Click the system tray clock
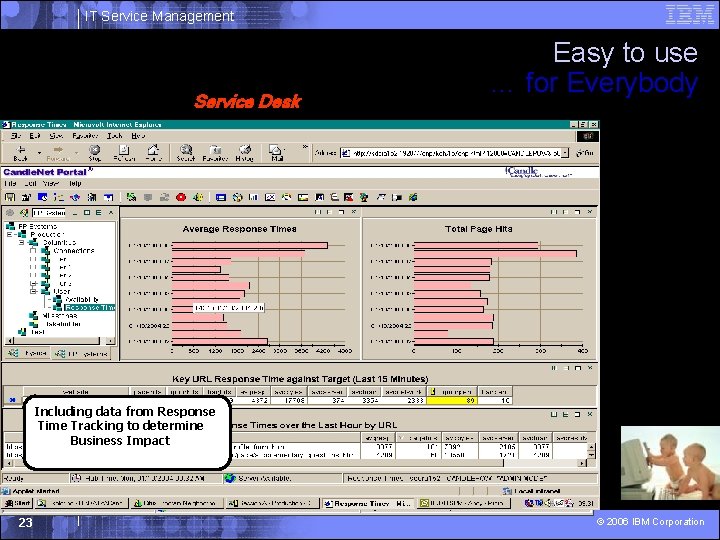 (585, 503)
